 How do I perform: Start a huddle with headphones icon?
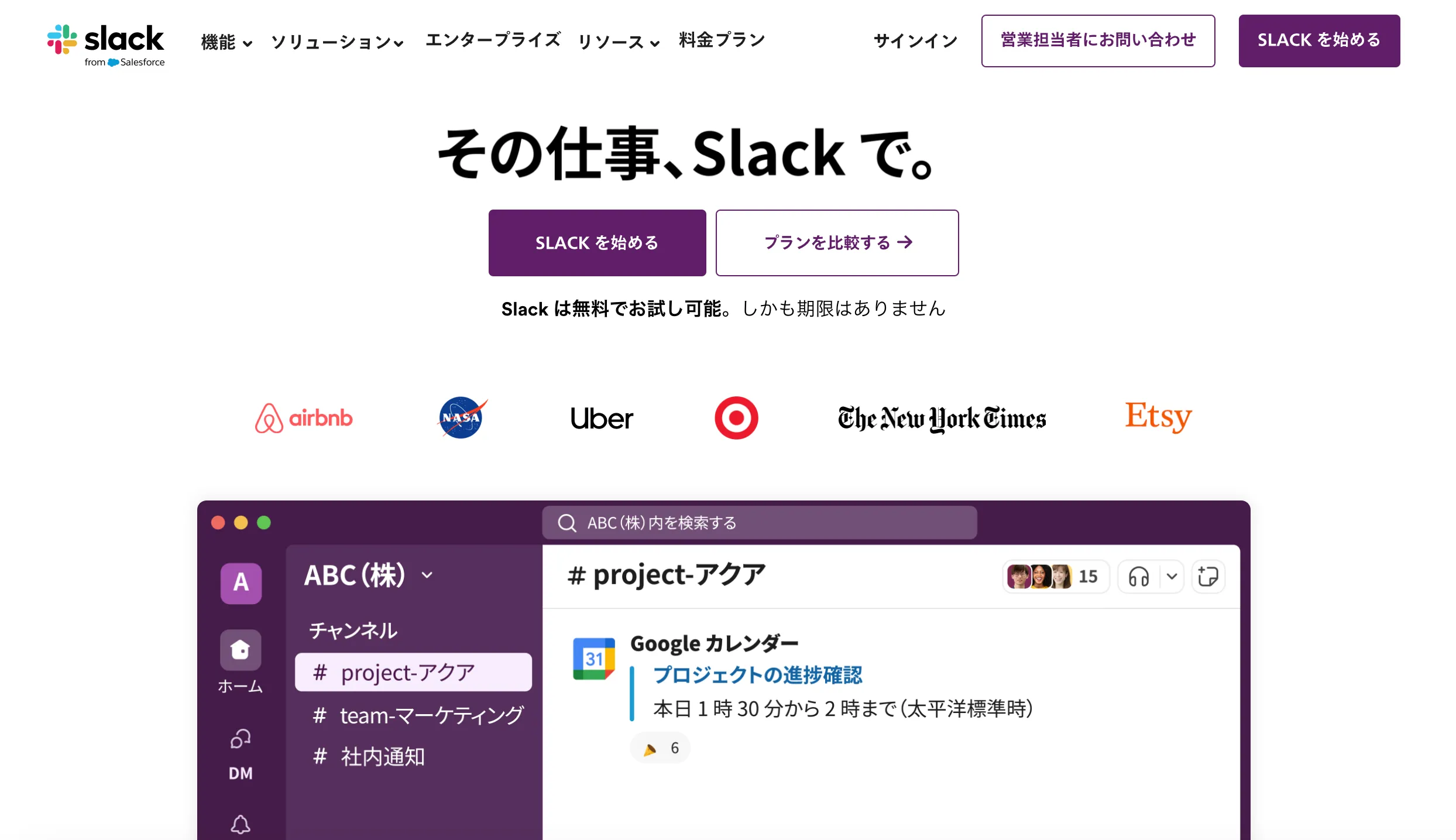[1138, 577]
